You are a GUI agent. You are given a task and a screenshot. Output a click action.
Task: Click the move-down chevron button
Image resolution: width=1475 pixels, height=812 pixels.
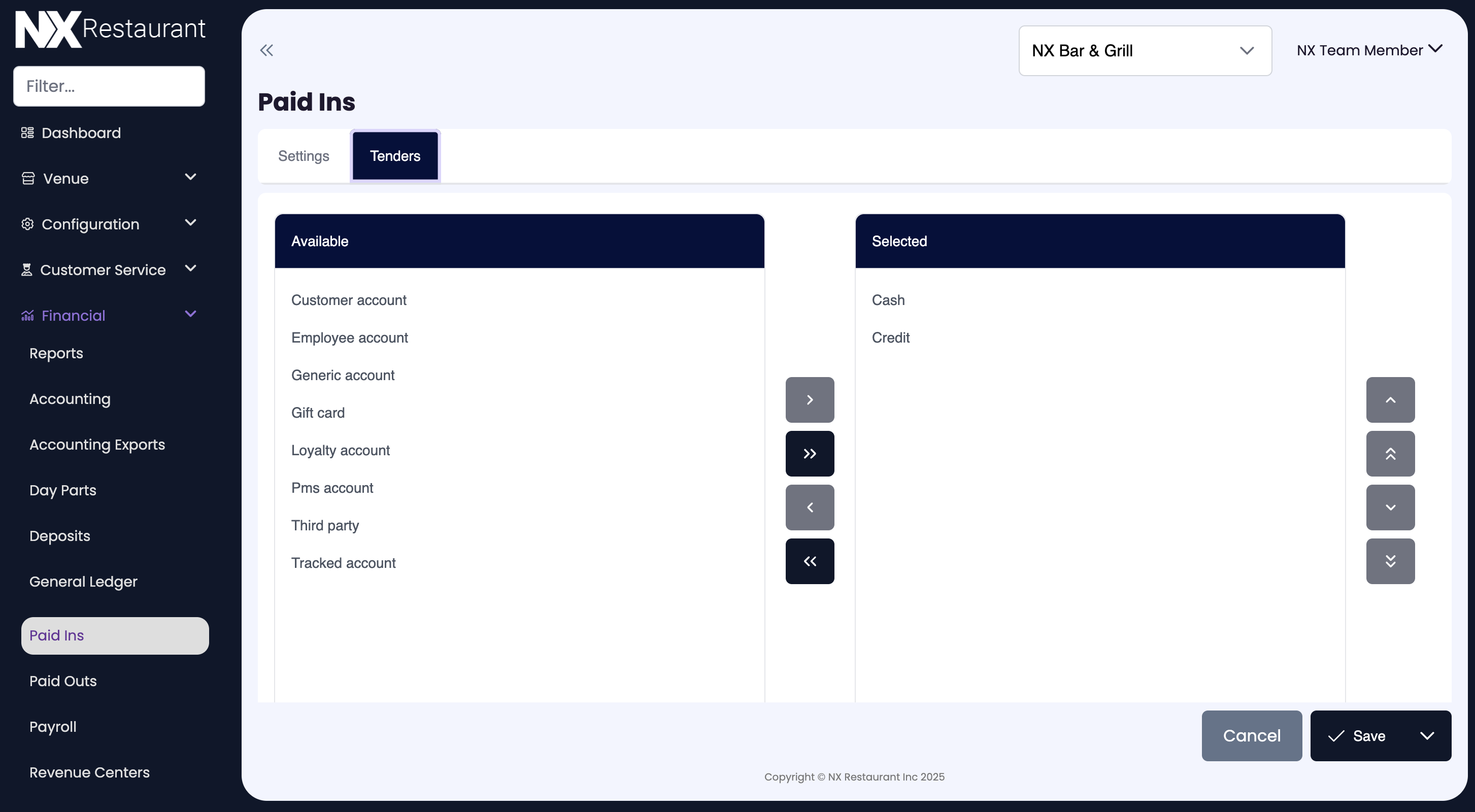point(1390,507)
